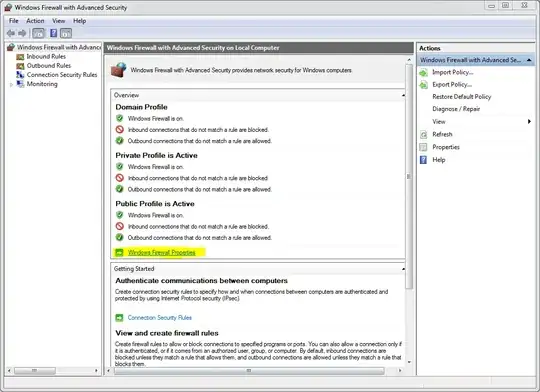Click Public Profile green outbound allowed icon
This screenshot has width=540, height=392.
click(120, 237)
